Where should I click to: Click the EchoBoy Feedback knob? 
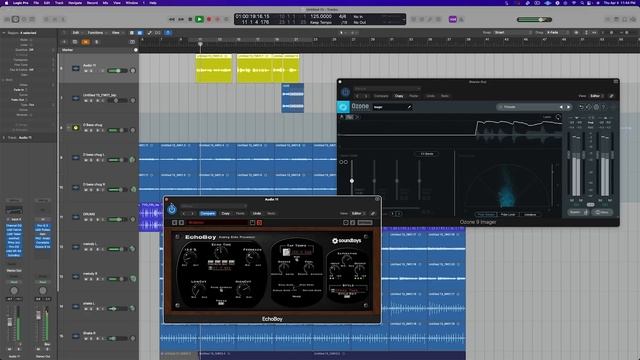tap(252, 257)
